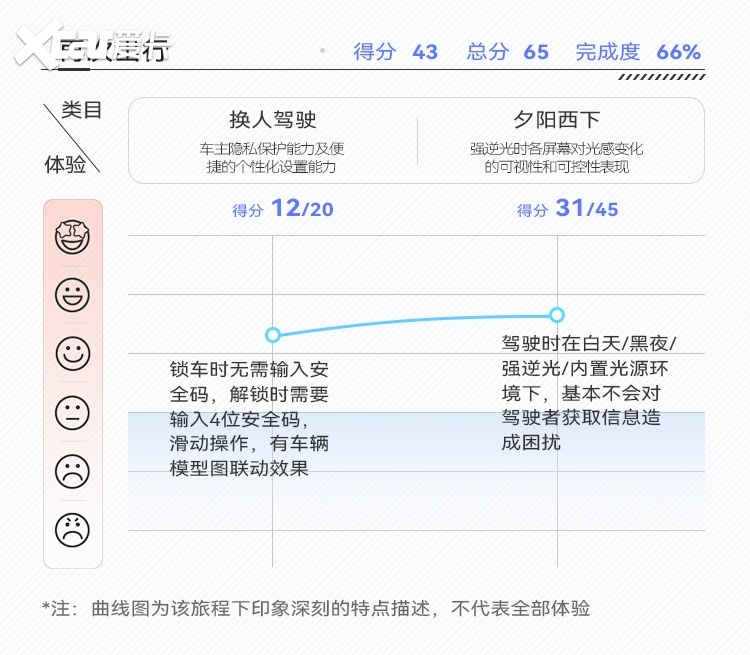The height and width of the screenshot is (655, 750).
Task: Click the small gray dot near header
Action: coord(322,50)
